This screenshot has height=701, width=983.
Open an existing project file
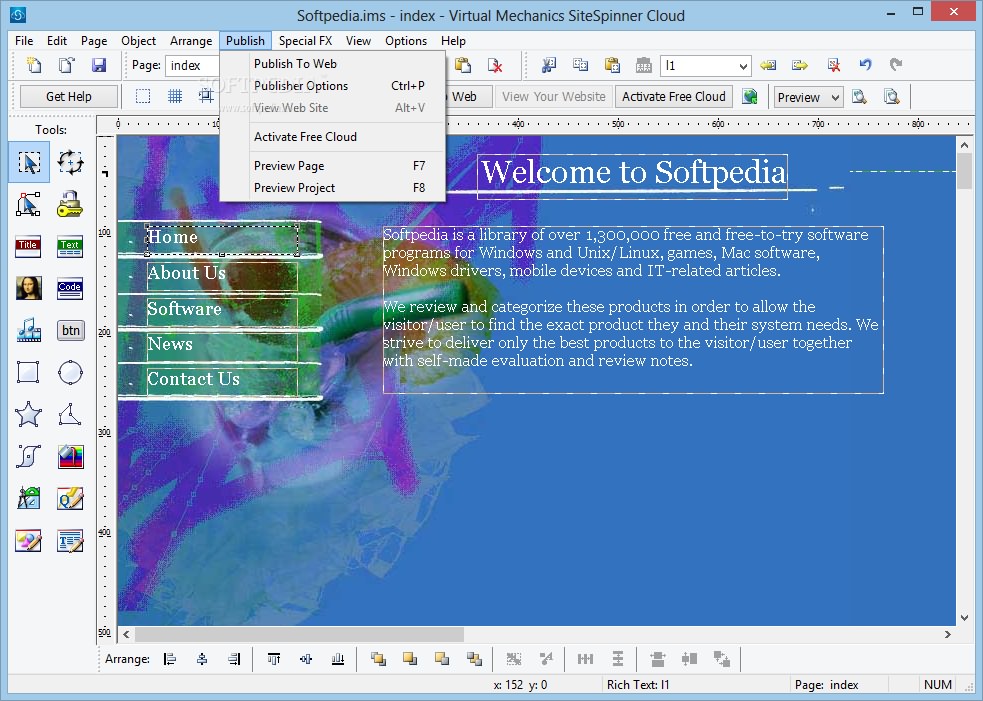[66, 65]
